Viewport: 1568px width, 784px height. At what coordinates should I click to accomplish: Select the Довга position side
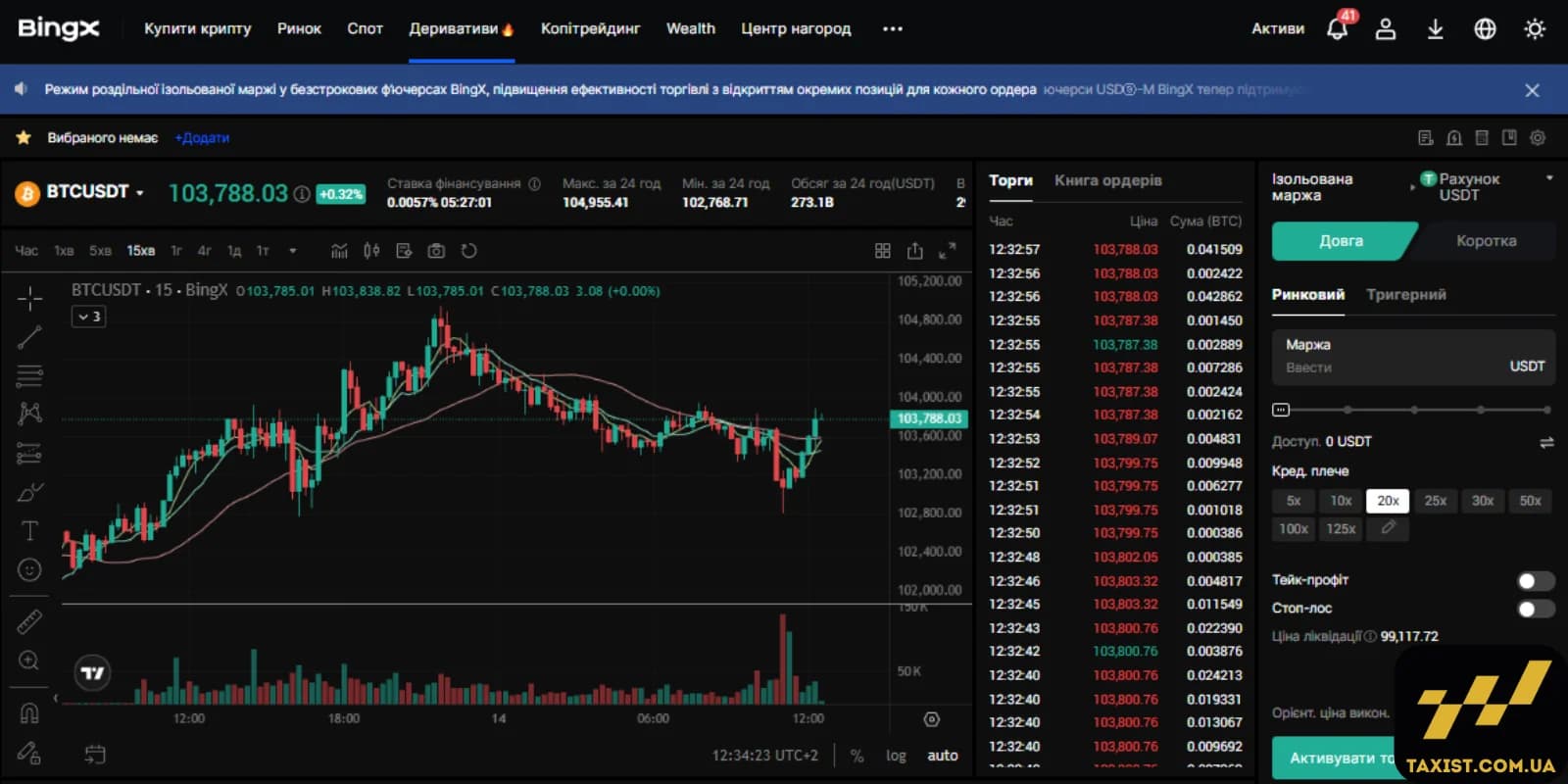[x=1342, y=241]
